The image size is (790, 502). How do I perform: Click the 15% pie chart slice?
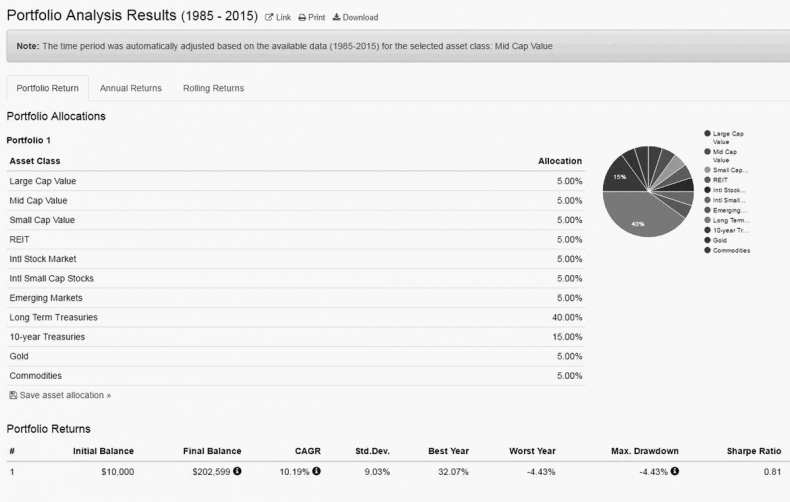point(620,175)
